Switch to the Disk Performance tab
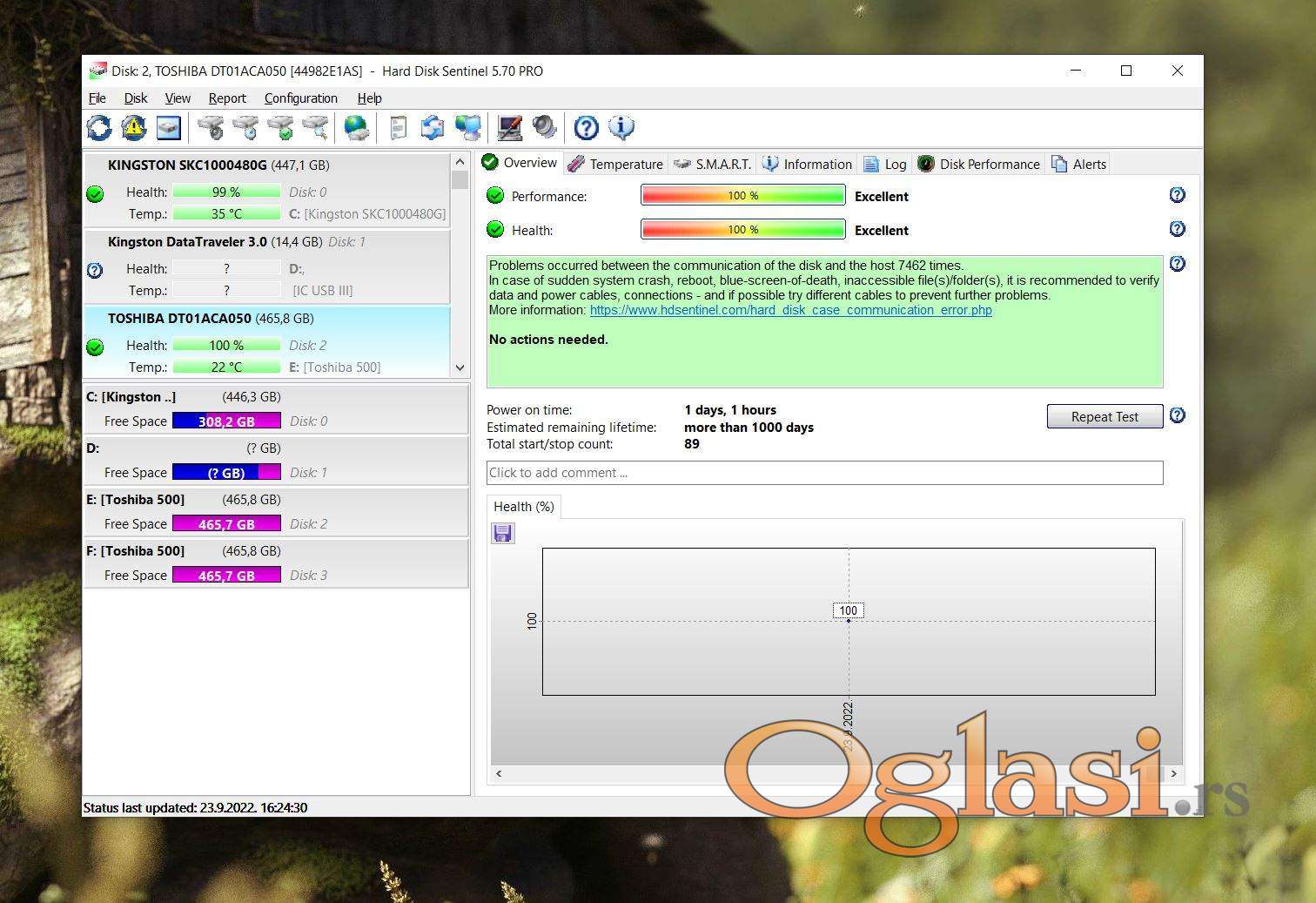This screenshot has width=1316, height=903. point(979,164)
